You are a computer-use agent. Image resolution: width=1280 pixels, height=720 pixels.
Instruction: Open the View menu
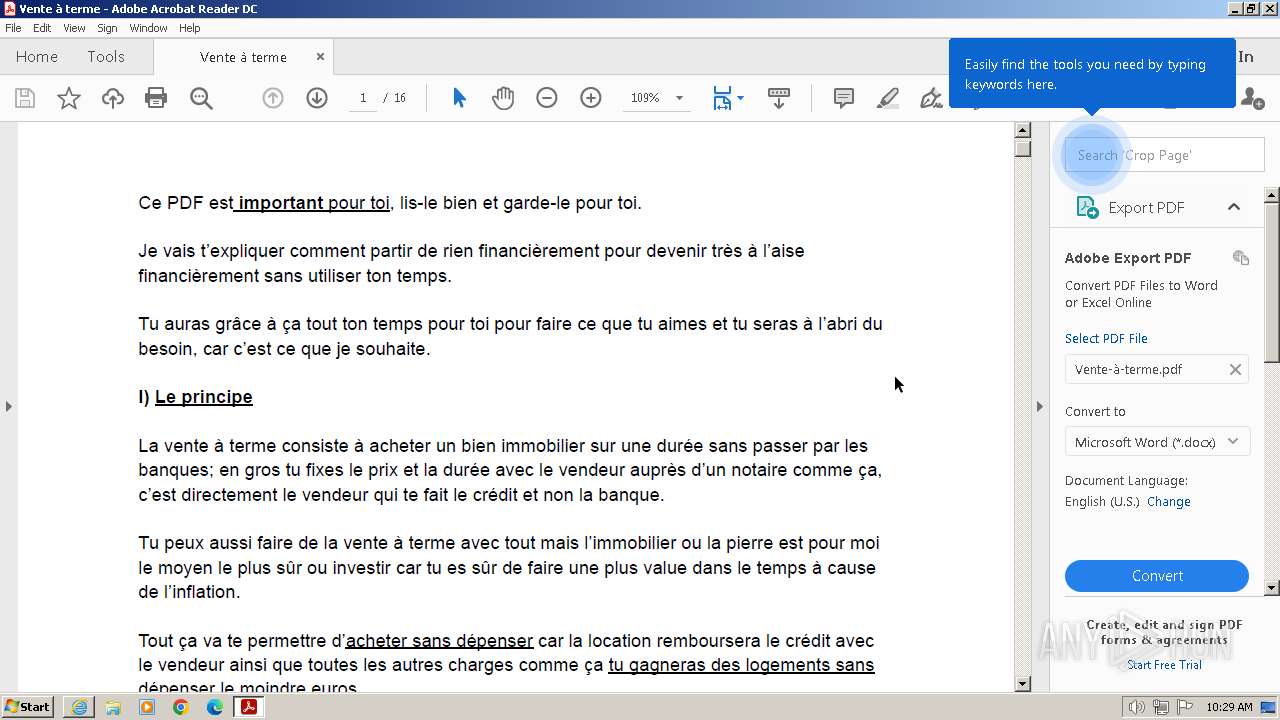[x=74, y=28]
